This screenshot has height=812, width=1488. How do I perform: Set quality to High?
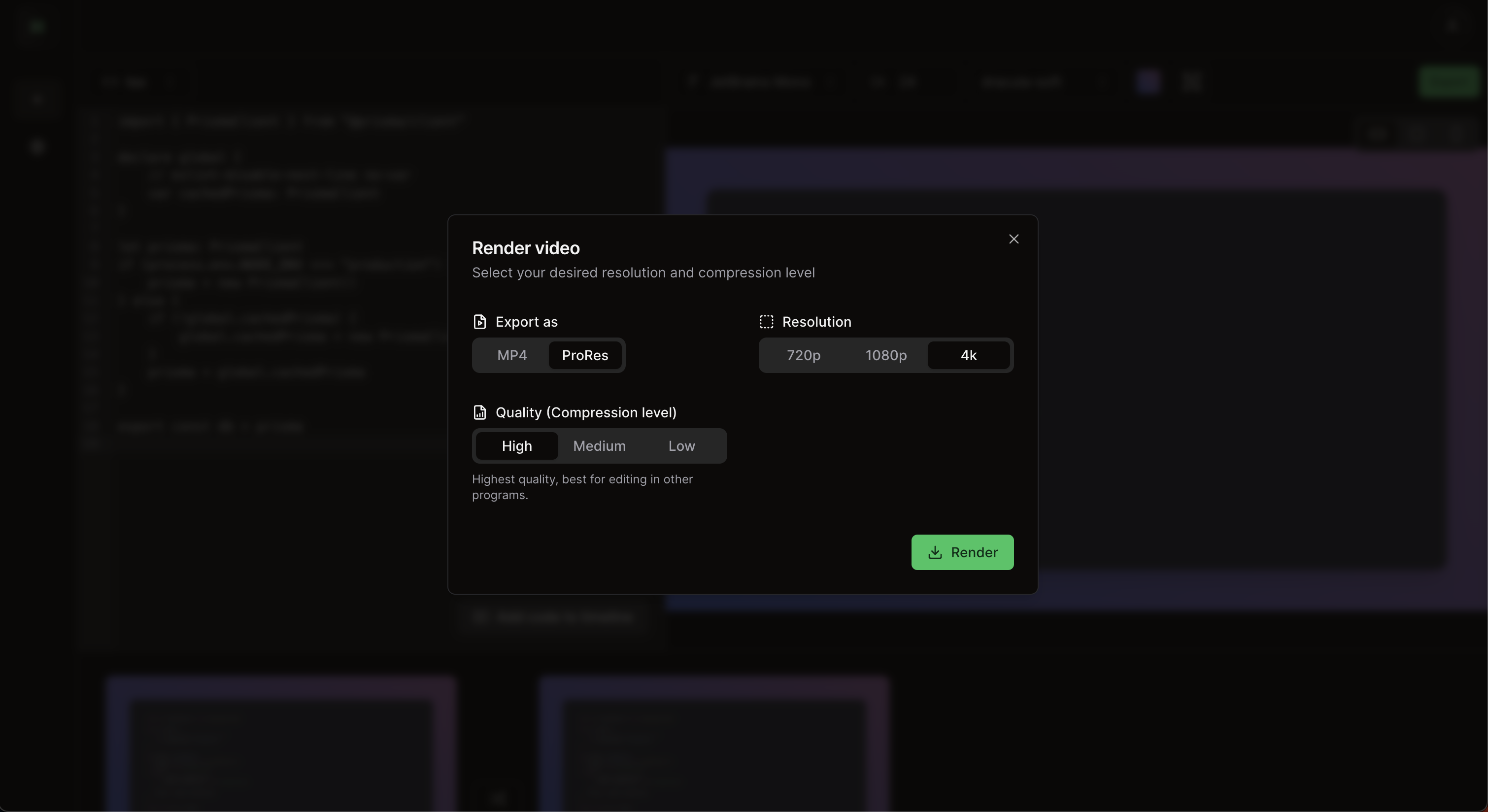tap(516, 446)
